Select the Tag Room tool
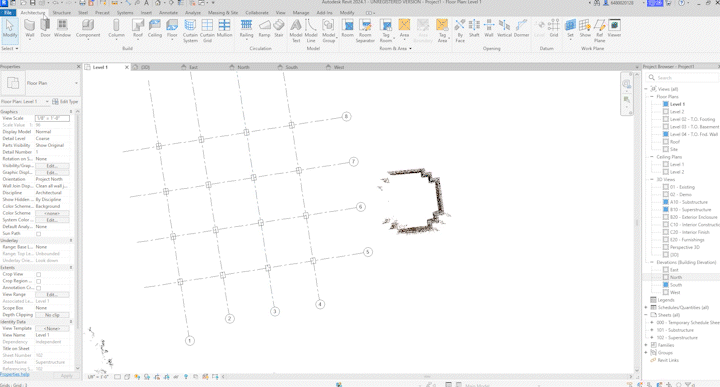Image resolution: width=720 pixels, height=387 pixels. (x=386, y=31)
